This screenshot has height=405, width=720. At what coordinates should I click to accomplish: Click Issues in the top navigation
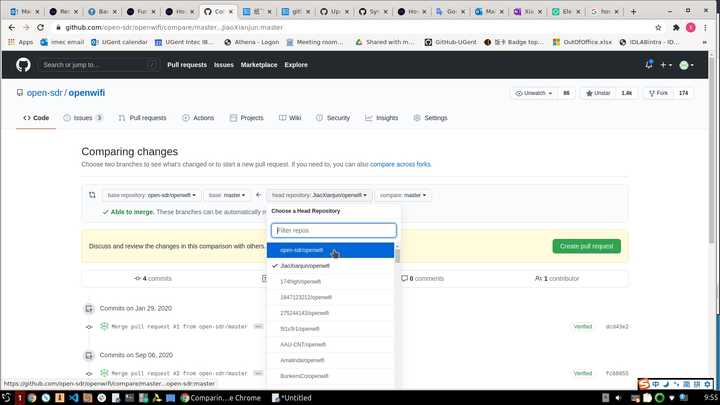[224, 65]
